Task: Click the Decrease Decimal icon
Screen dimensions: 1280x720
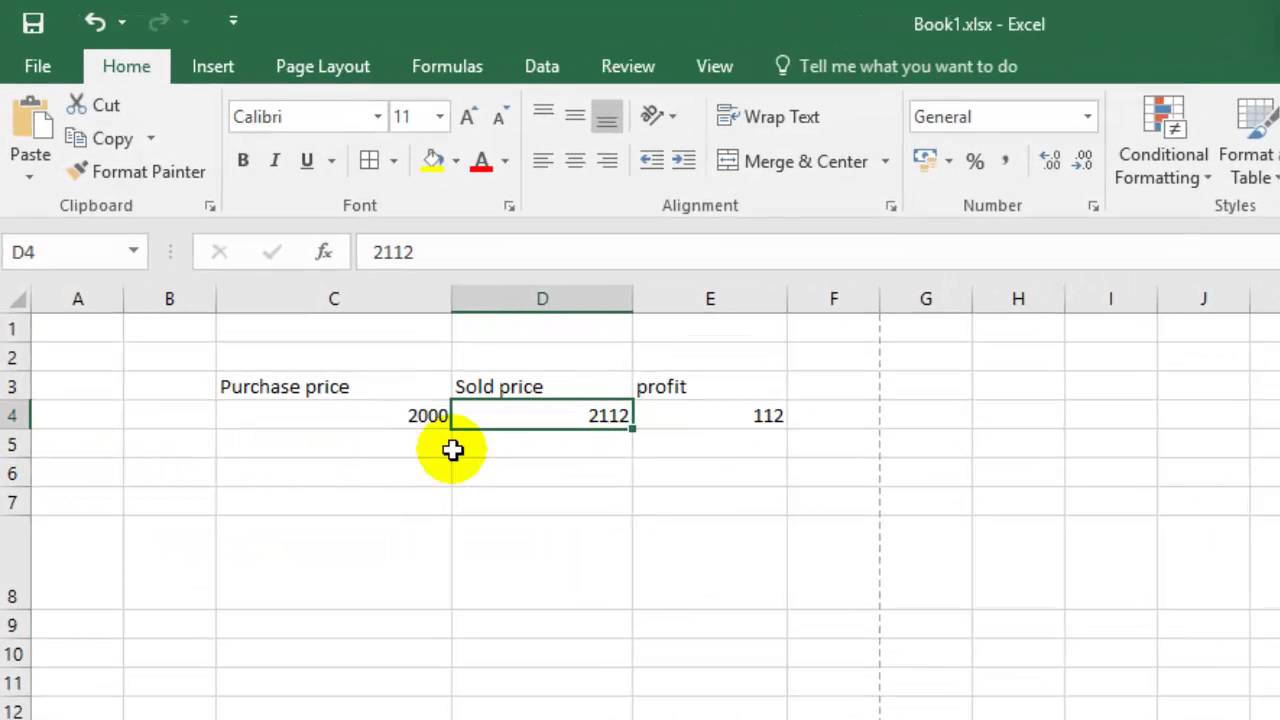Action: 1082,160
